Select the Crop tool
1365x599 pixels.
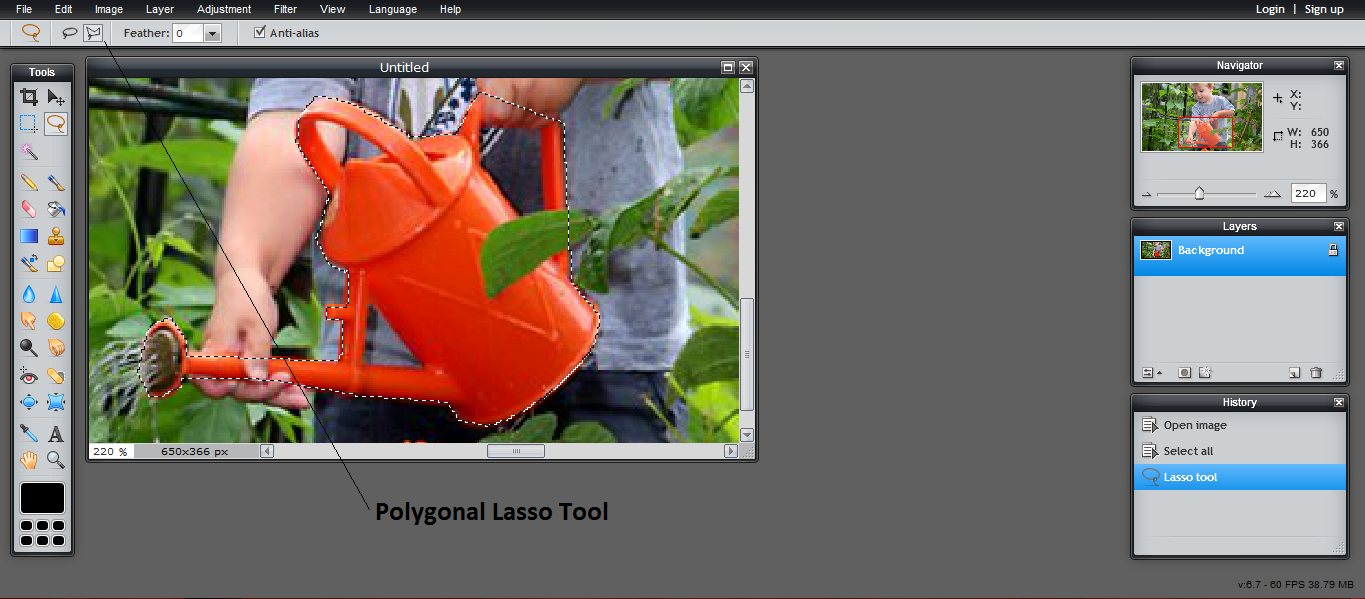(x=29, y=97)
